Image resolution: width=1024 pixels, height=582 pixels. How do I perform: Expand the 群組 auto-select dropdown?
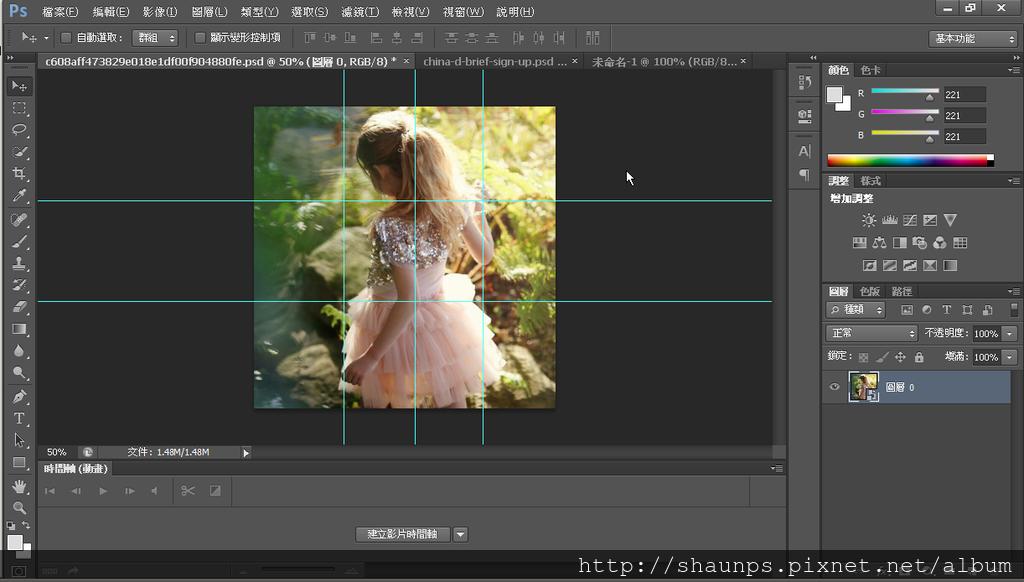click(154, 38)
